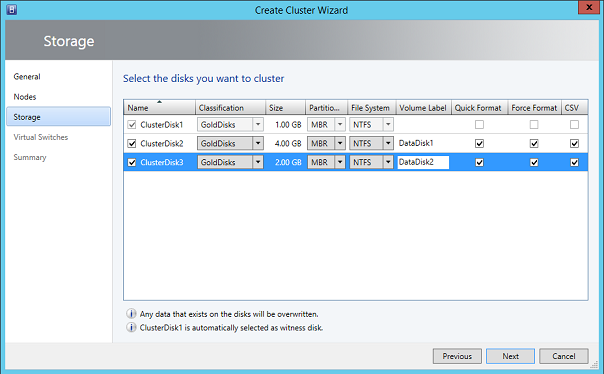Toggle CSV checkbox for ClusterDisk2
Screen dimensions: 604x374
tap(574, 144)
